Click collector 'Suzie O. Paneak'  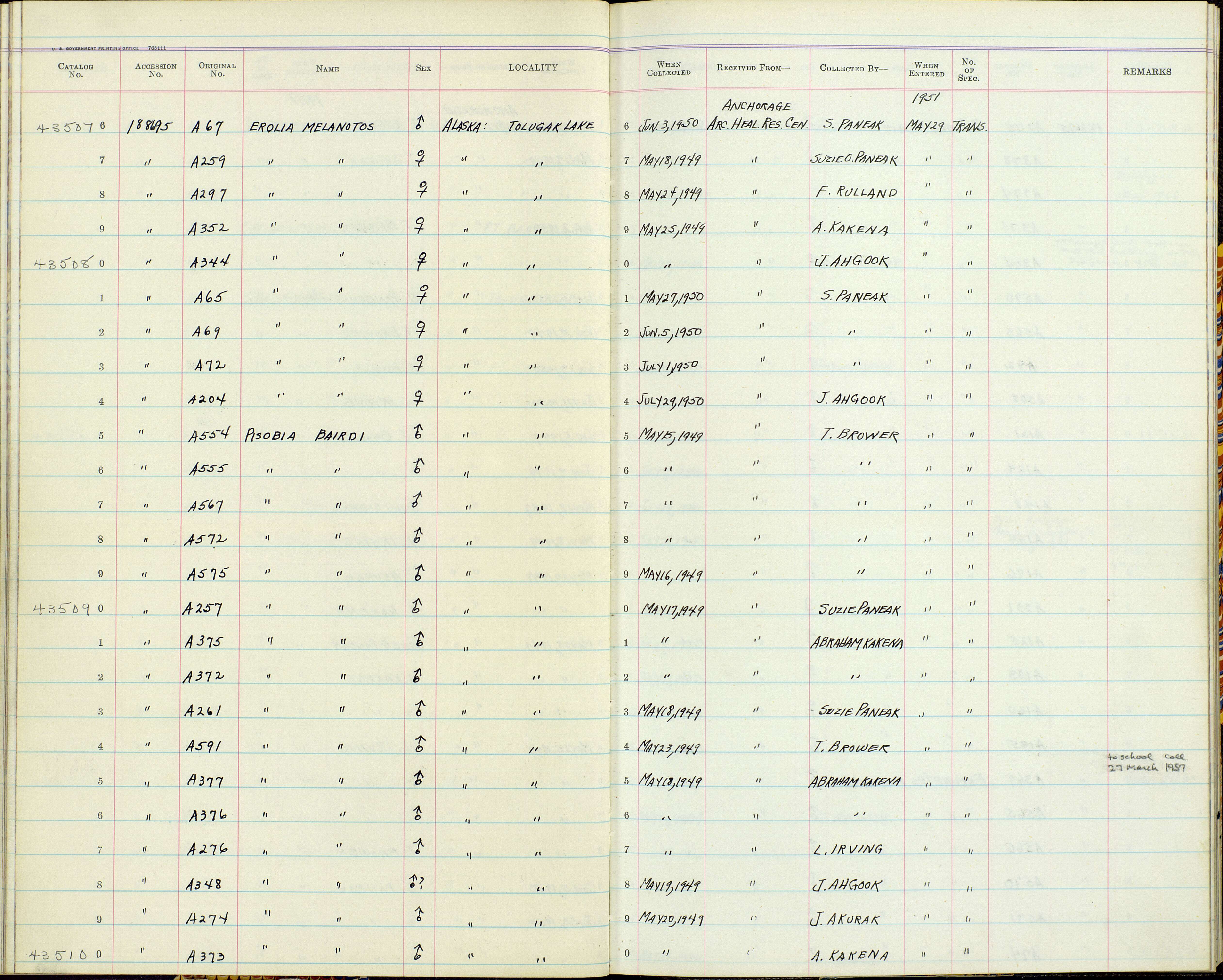854,160
